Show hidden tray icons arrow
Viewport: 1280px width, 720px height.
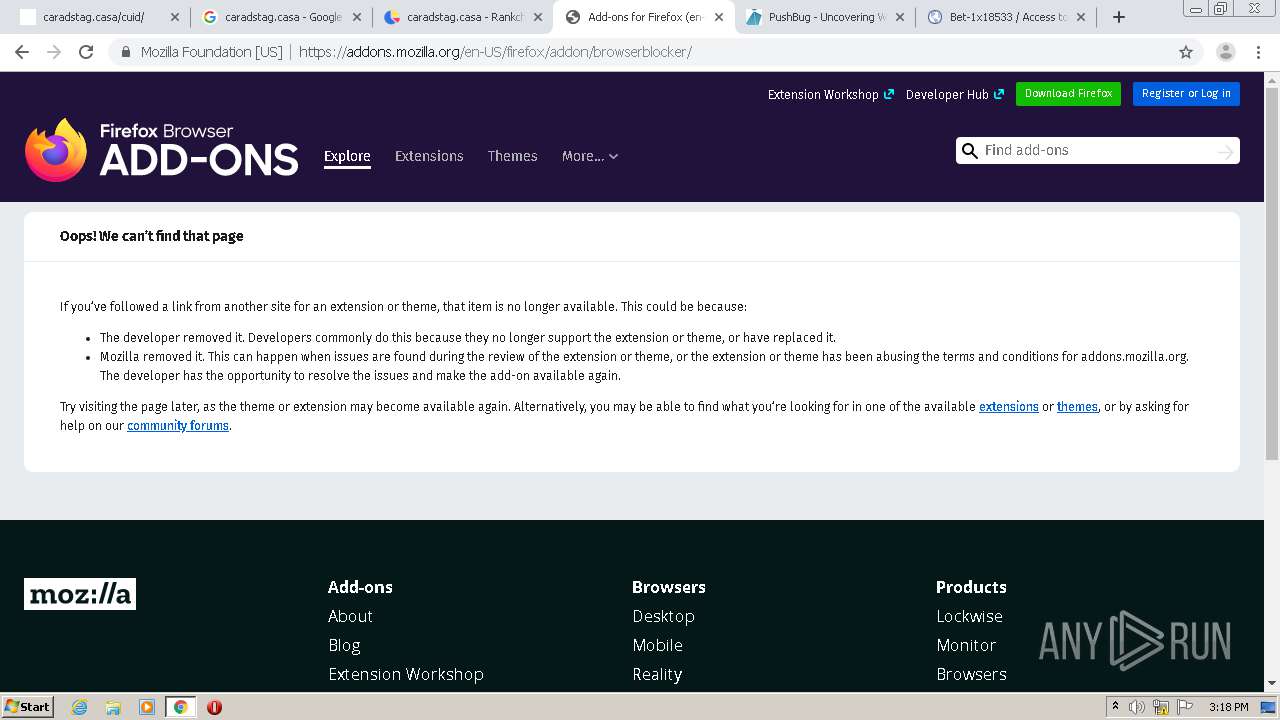(1115, 706)
